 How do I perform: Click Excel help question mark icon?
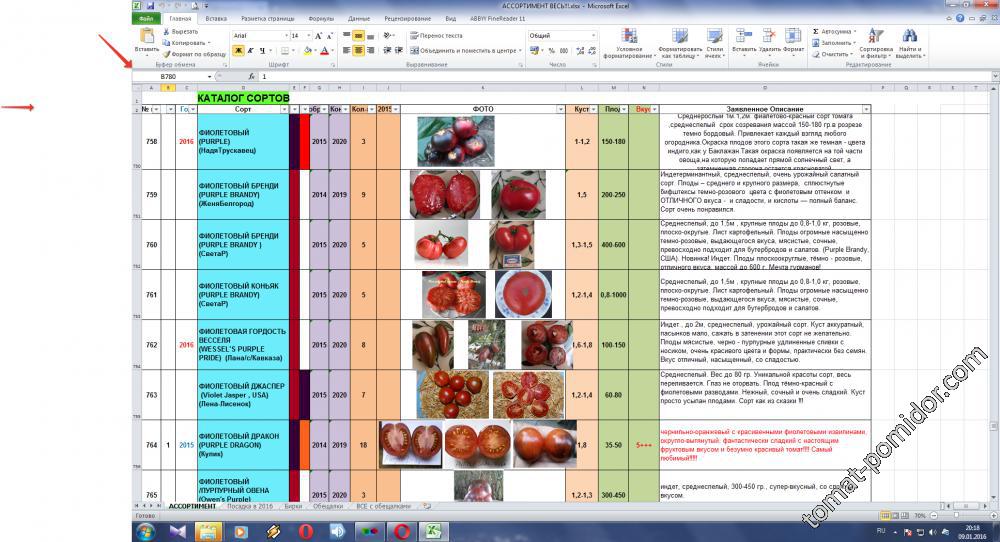tap(960, 18)
